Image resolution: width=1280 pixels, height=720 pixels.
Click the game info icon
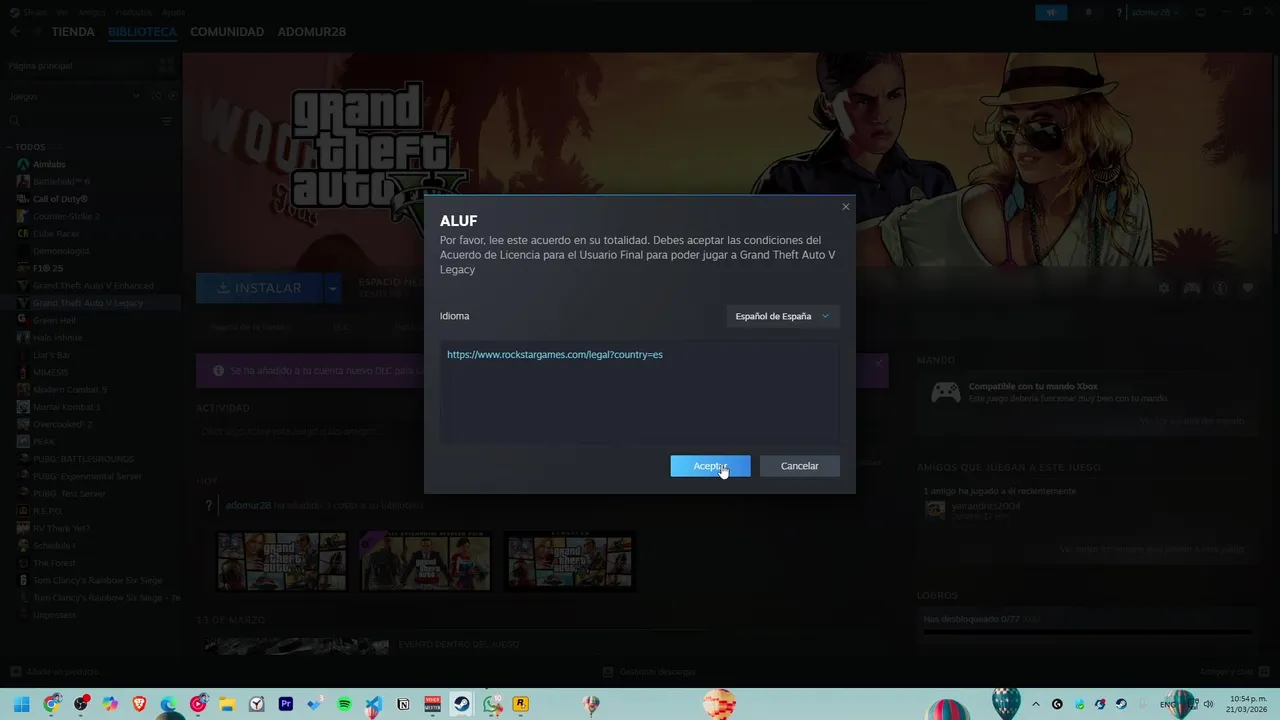point(1220,288)
